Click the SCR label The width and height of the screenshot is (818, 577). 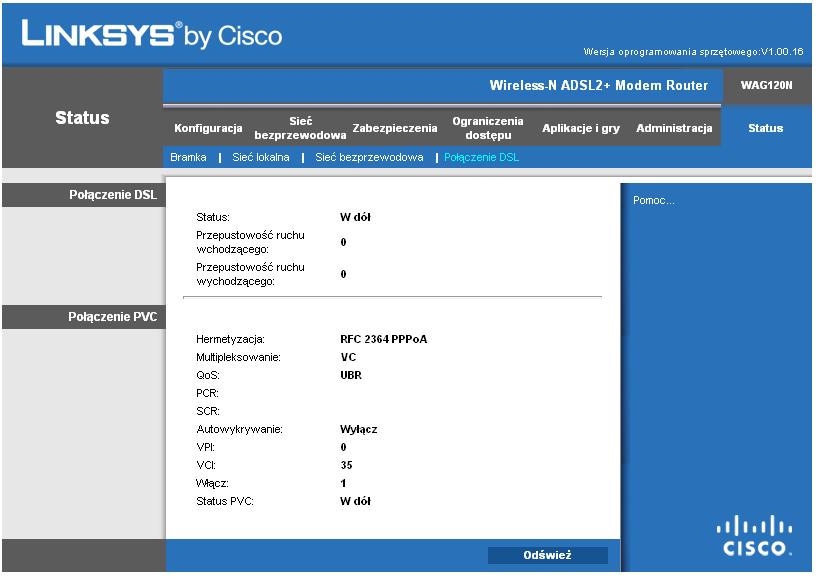pyautogui.click(x=208, y=411)
